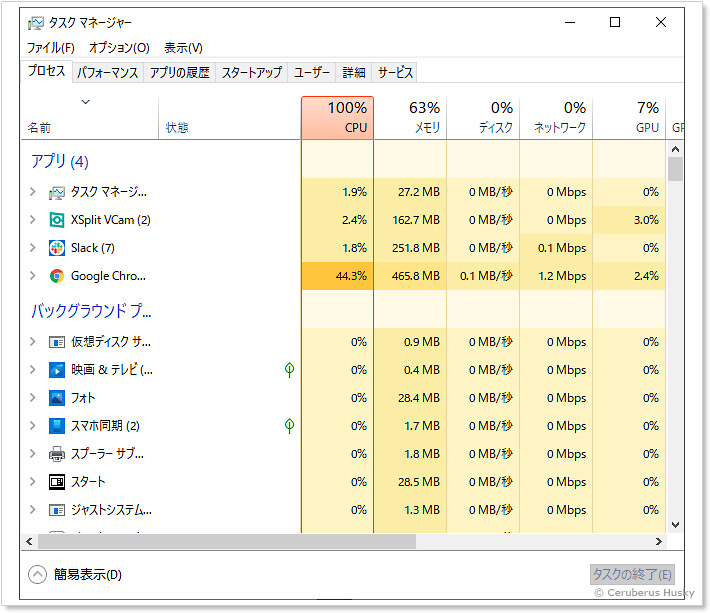Image resolution: width=710 pixels, height=613 pixels.
Task: Click Slack's 251.8 MB memory value
Action: (x=416, y=248)
